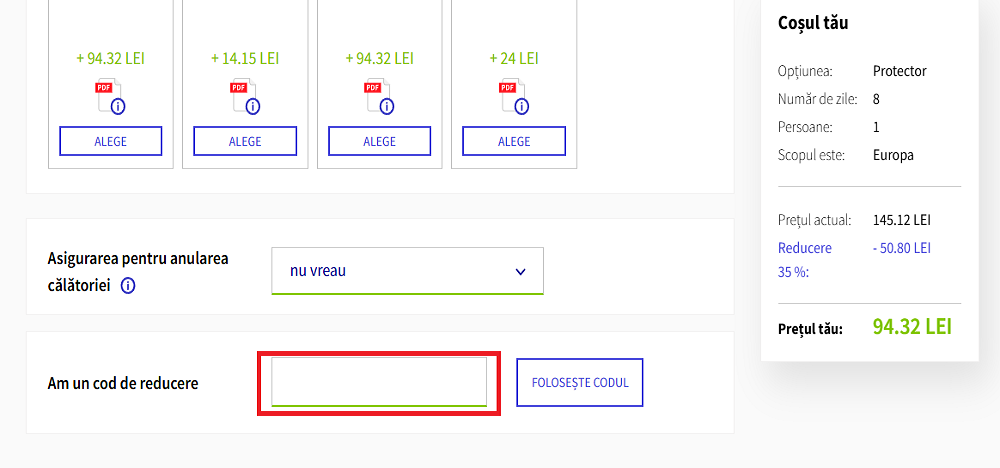Screen dimensions: 1000x468
Task: Open PDF info icon on third card
Action: click(x=387, y=106)
